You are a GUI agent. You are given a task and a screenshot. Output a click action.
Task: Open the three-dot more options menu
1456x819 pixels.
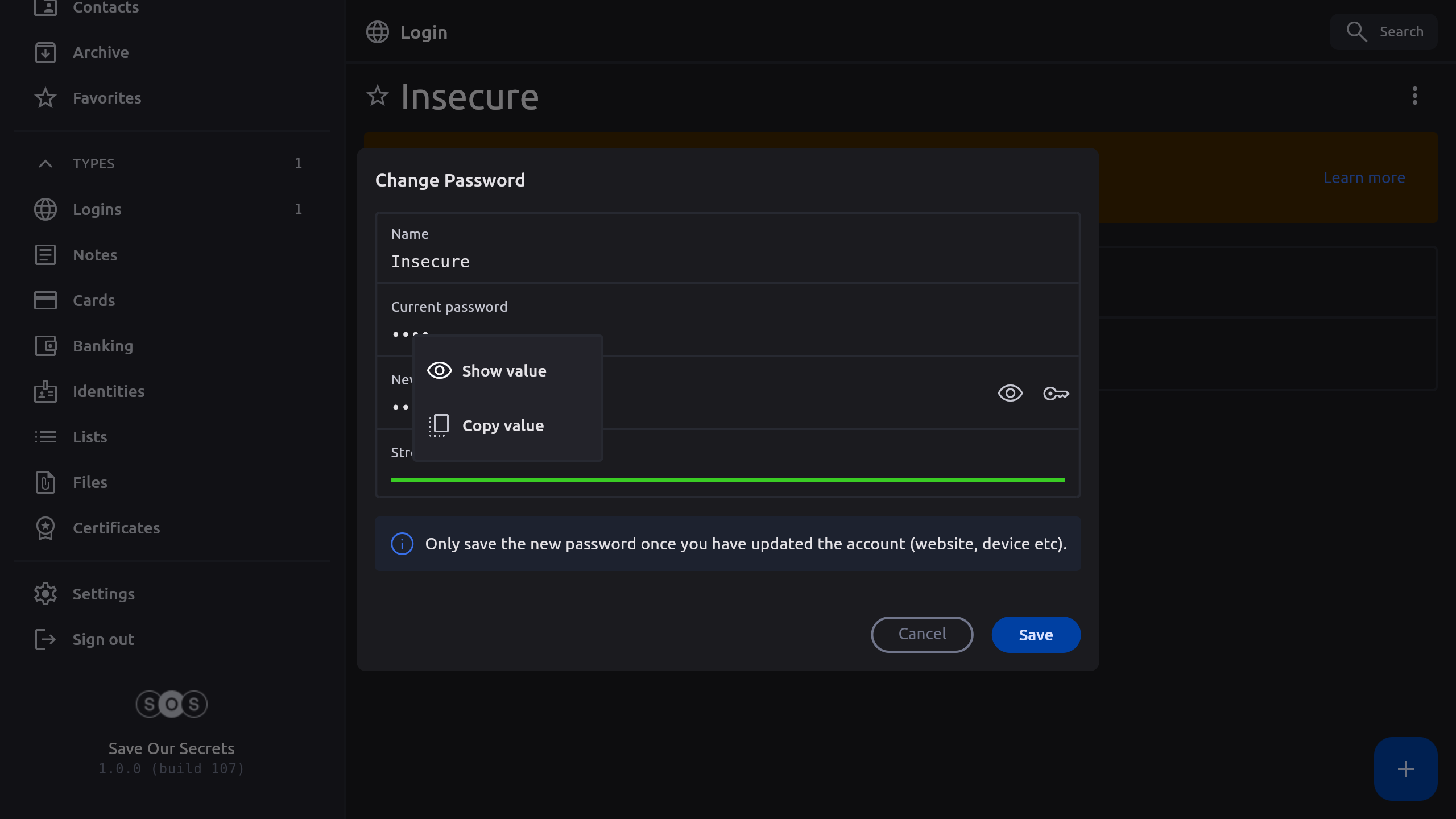coord(1415,96)
